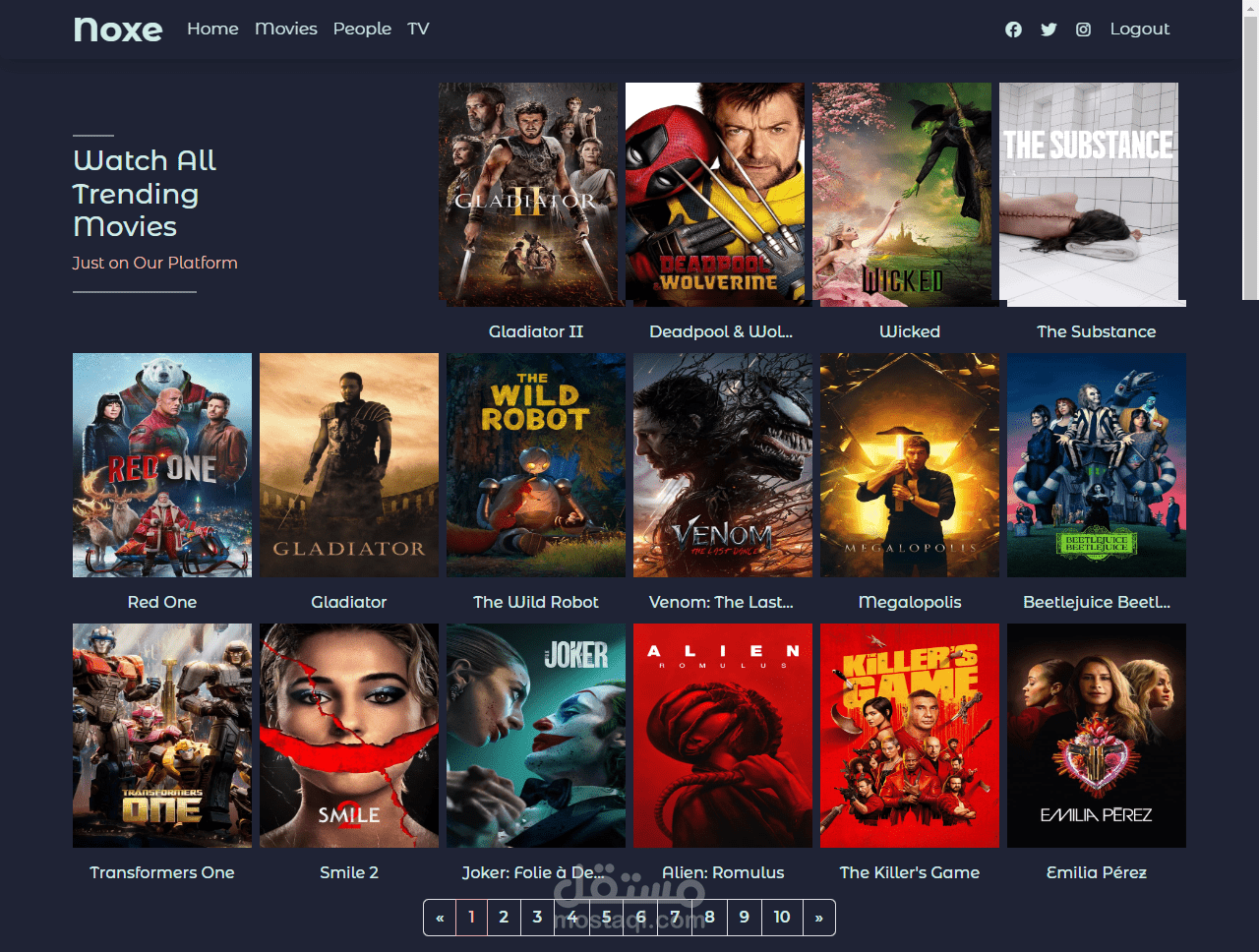Go to pagination page 4
Image resolution: width=1259 pixels, height=952 pixels.
tap(571, 918)
